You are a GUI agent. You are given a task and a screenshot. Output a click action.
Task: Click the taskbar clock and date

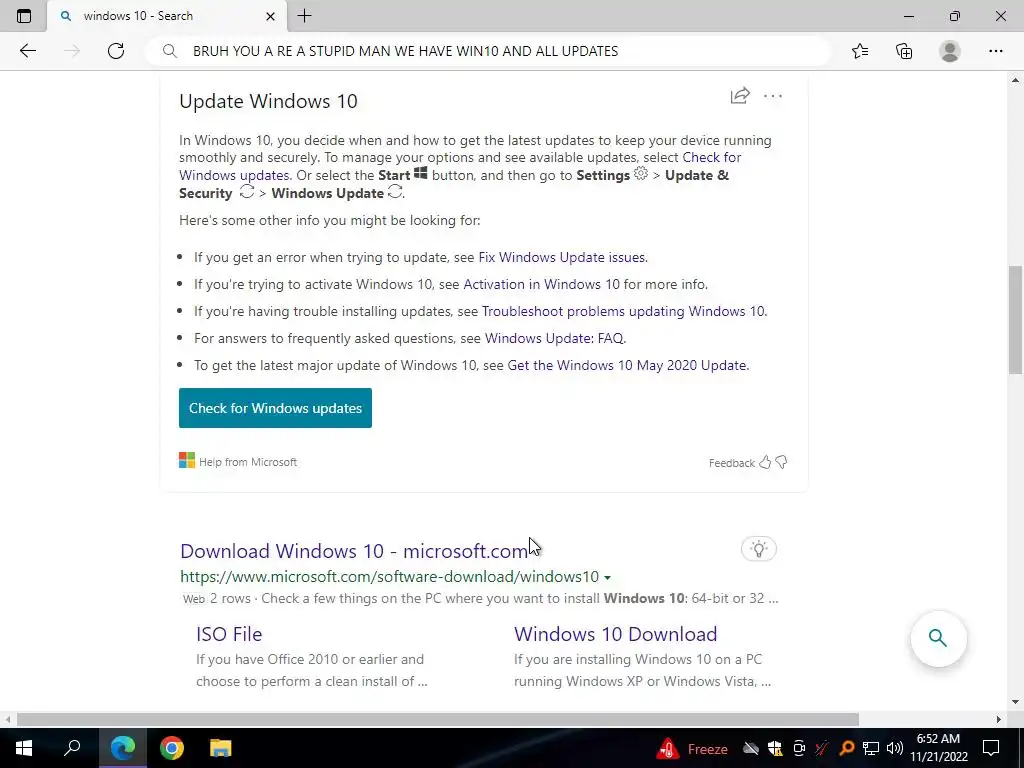coord(939,748)
